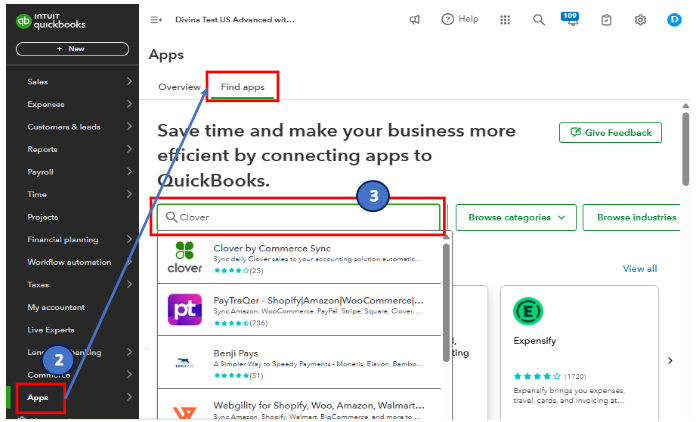Image resolution: width=699 pixels, height=422 pixels.
Task: Click the Expensify star rating
Action: (x=537, y=377)
